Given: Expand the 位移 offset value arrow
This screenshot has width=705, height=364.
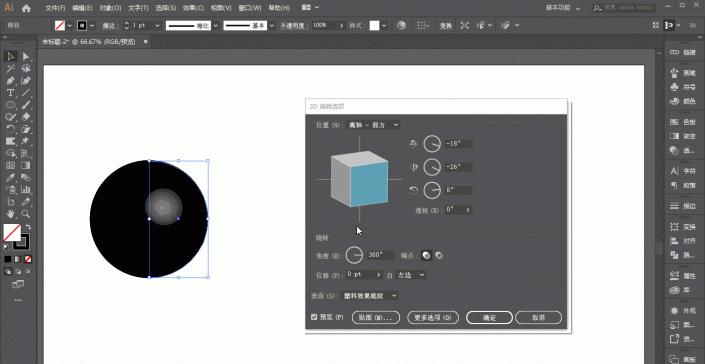Looking at the screenshot, I should pyautogui.click(x=379, y=275).
